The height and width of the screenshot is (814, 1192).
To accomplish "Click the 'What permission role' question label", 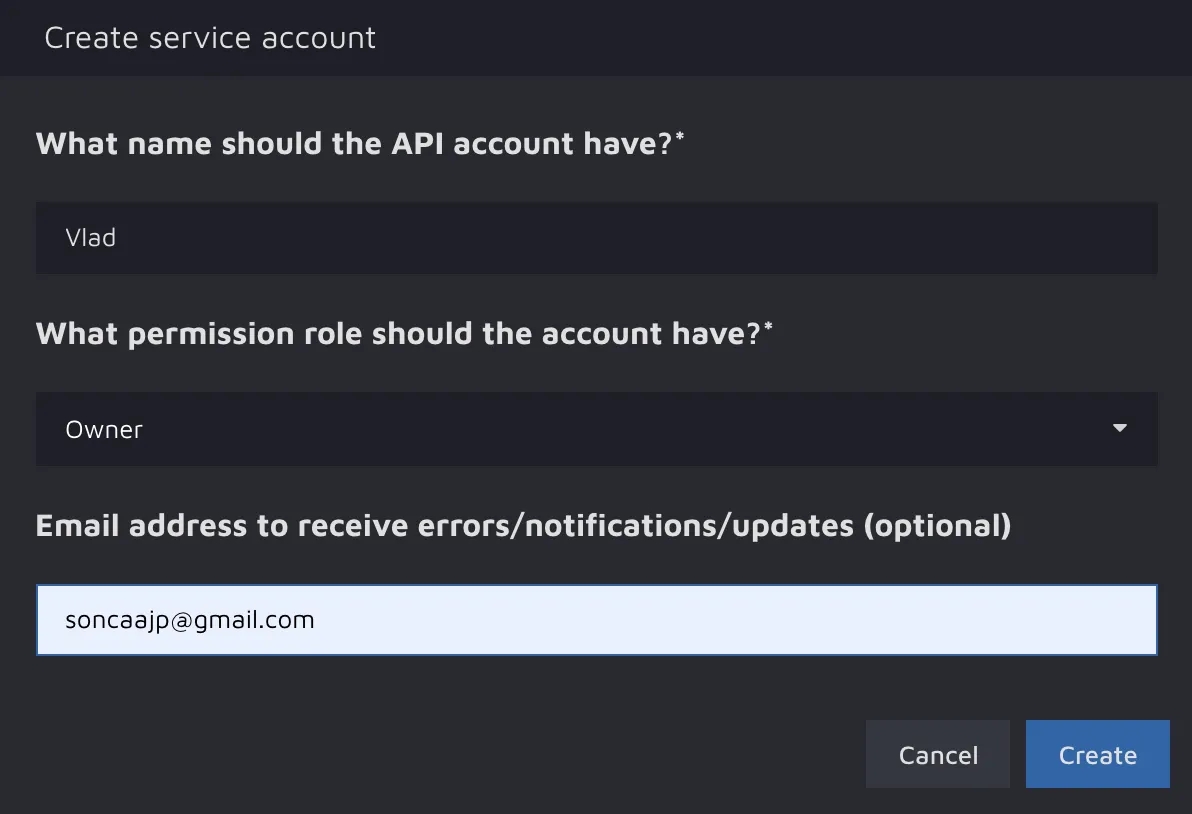I will [x=398, y=333].
